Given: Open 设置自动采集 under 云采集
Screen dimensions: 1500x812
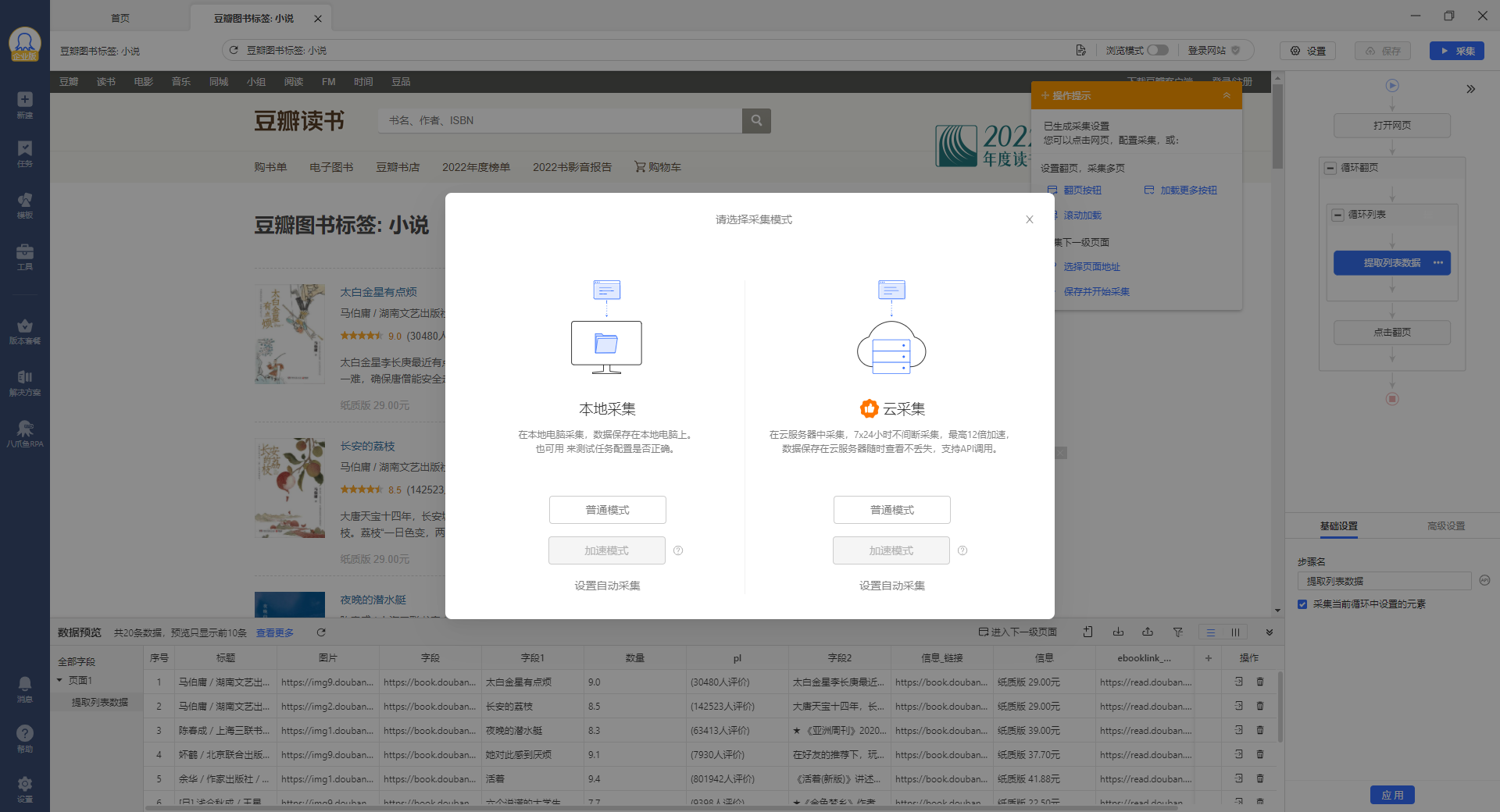Looking at the screenshot, I should click(891, 585).
